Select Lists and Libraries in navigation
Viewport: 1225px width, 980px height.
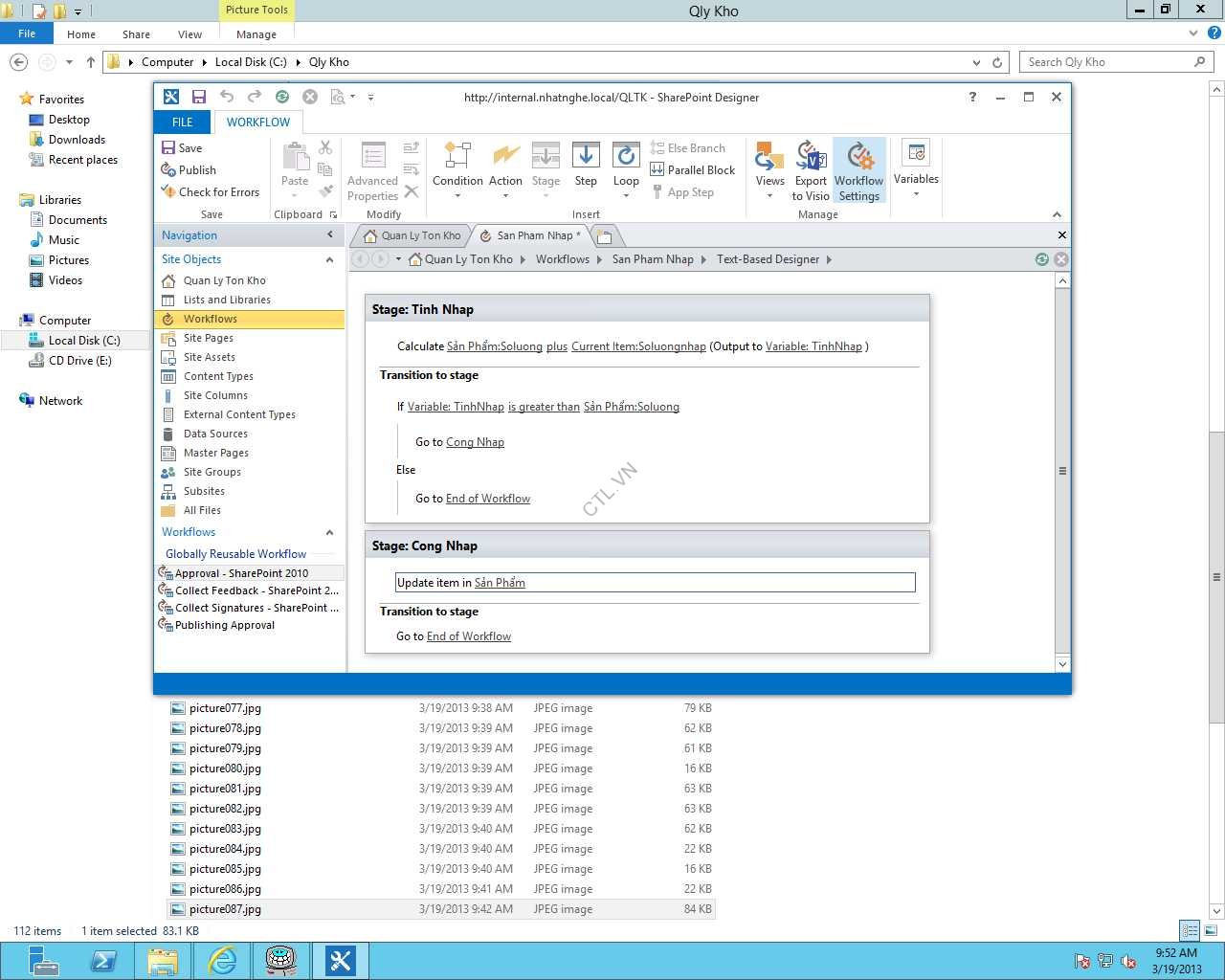(x=227, y=300)
